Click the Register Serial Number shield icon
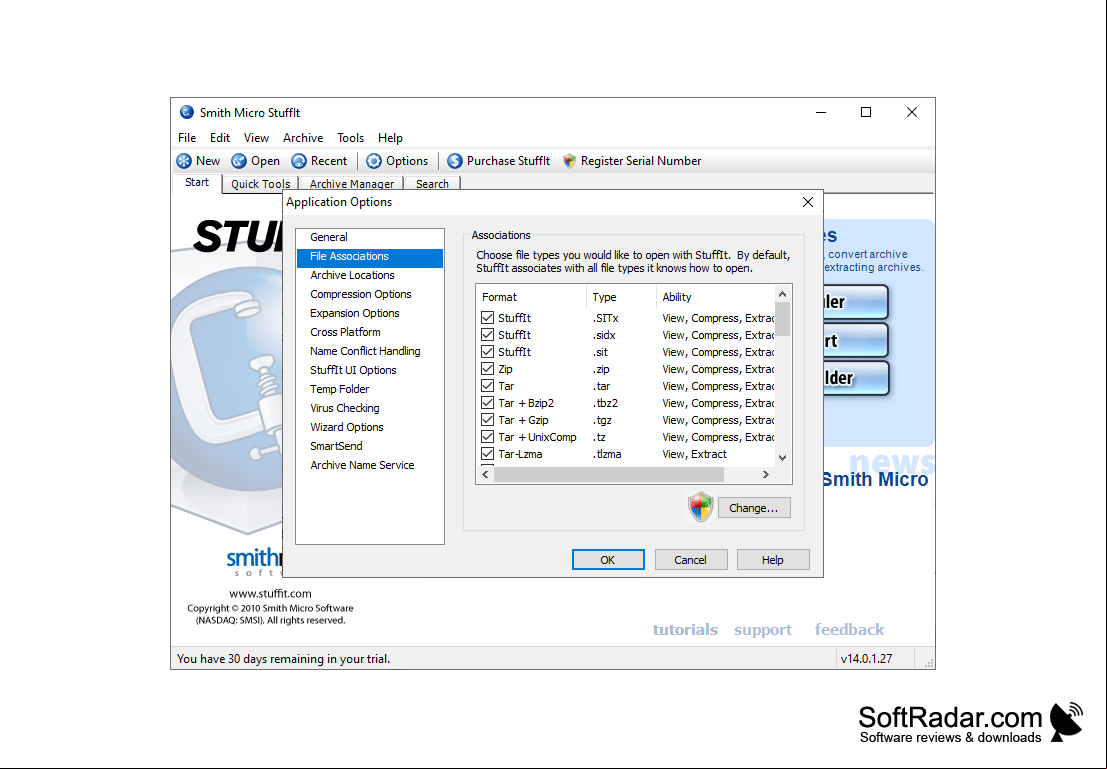The image size is (1107, 769). coord(569,161)
